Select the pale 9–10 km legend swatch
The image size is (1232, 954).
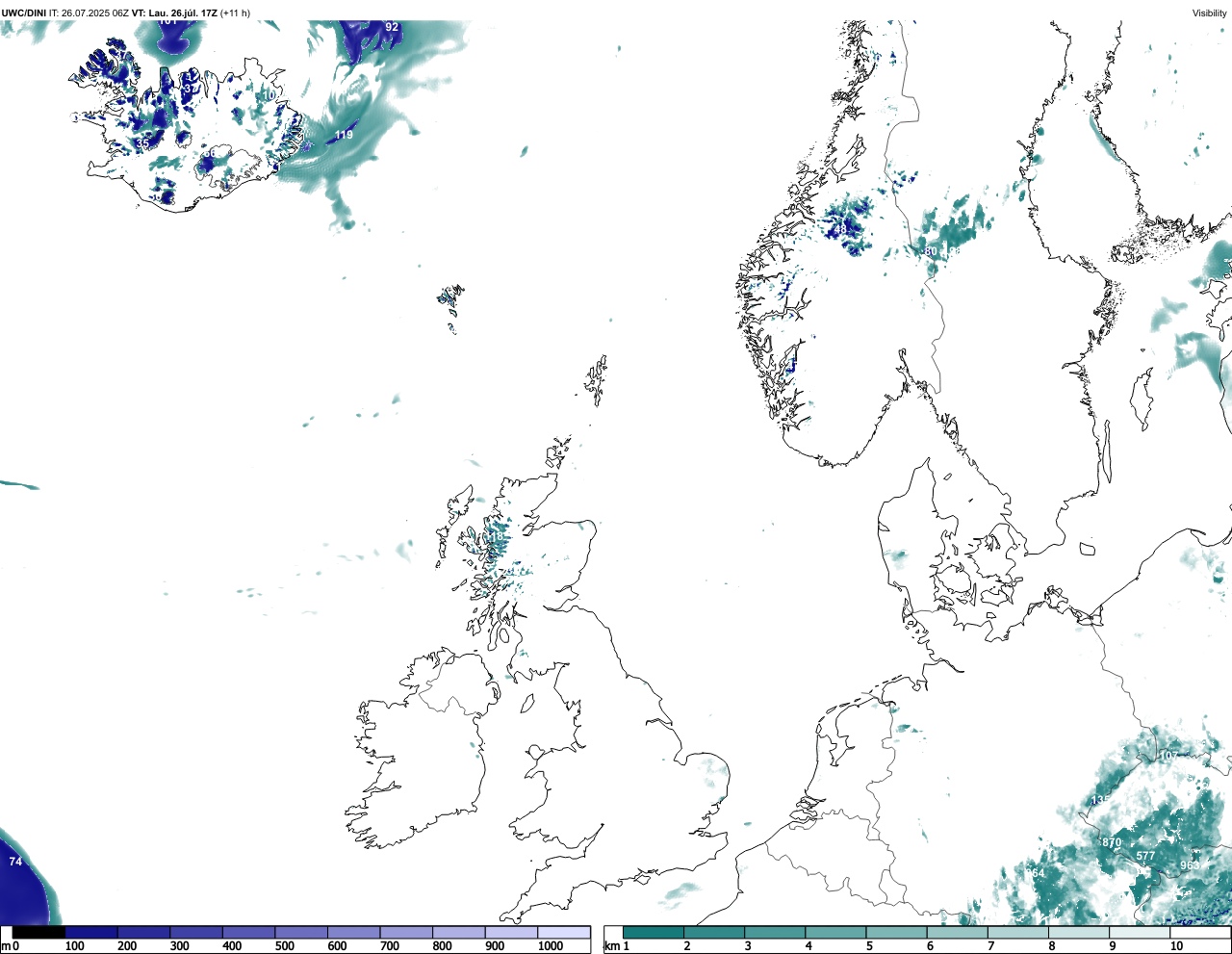click(1141, 932)
